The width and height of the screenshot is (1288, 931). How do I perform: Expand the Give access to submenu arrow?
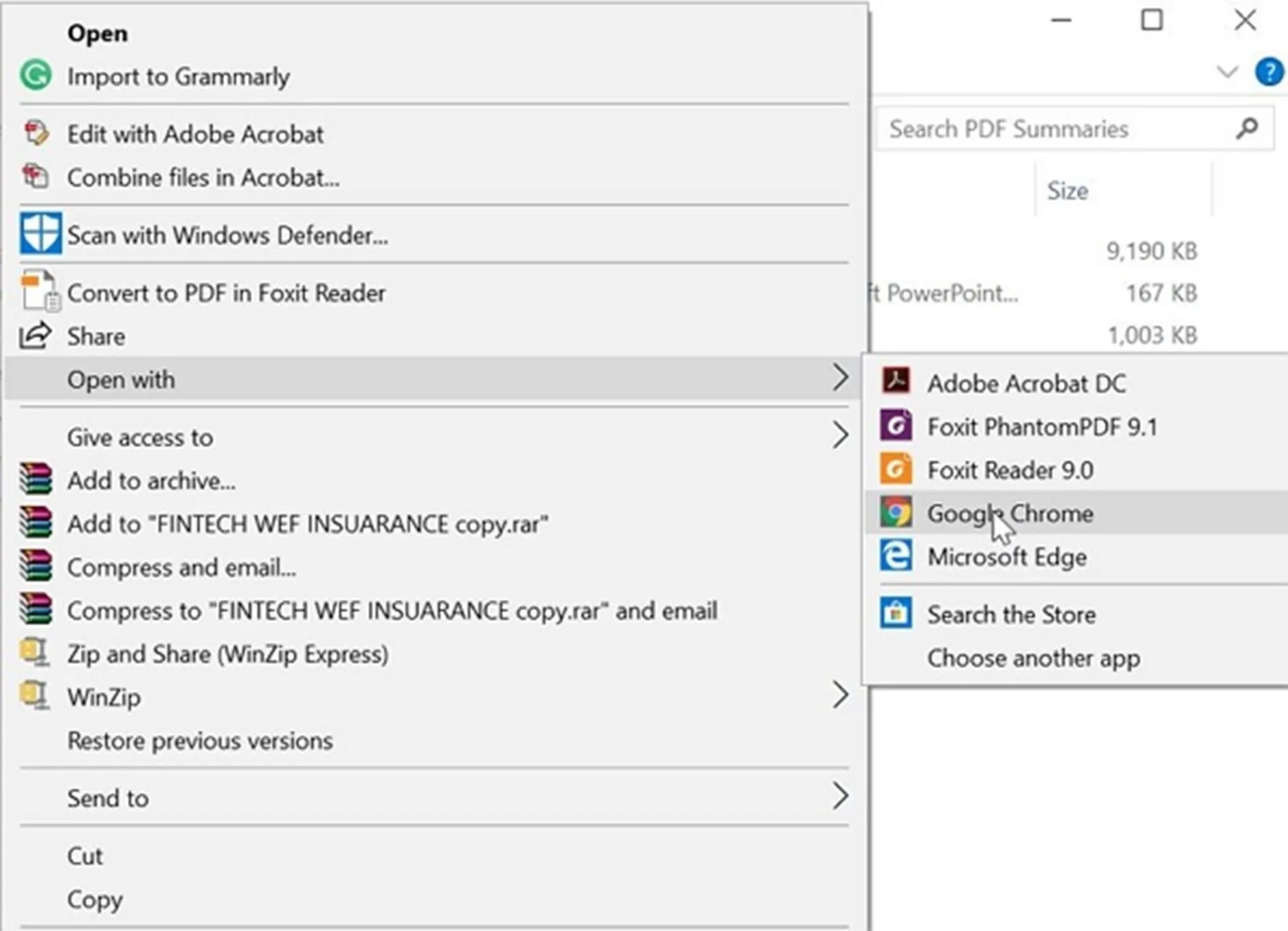click(x=839, y=436)
